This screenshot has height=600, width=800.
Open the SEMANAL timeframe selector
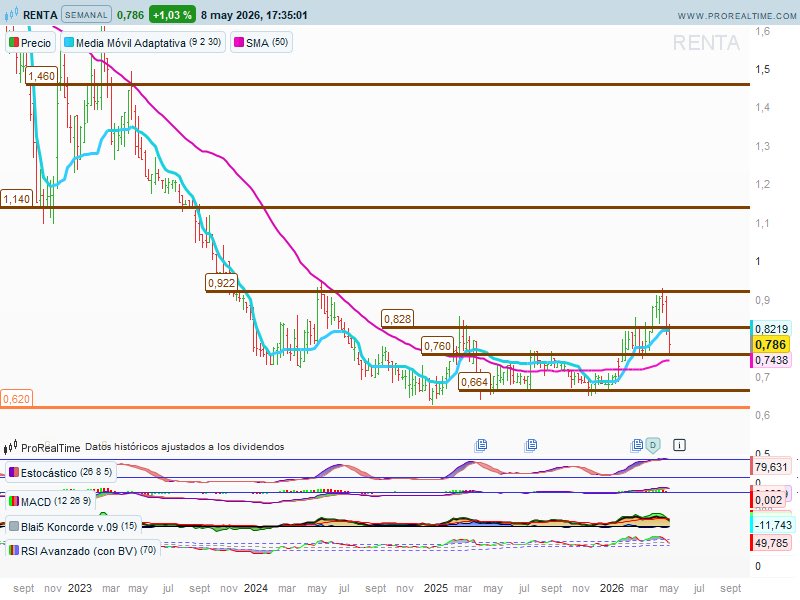[86, 15]
